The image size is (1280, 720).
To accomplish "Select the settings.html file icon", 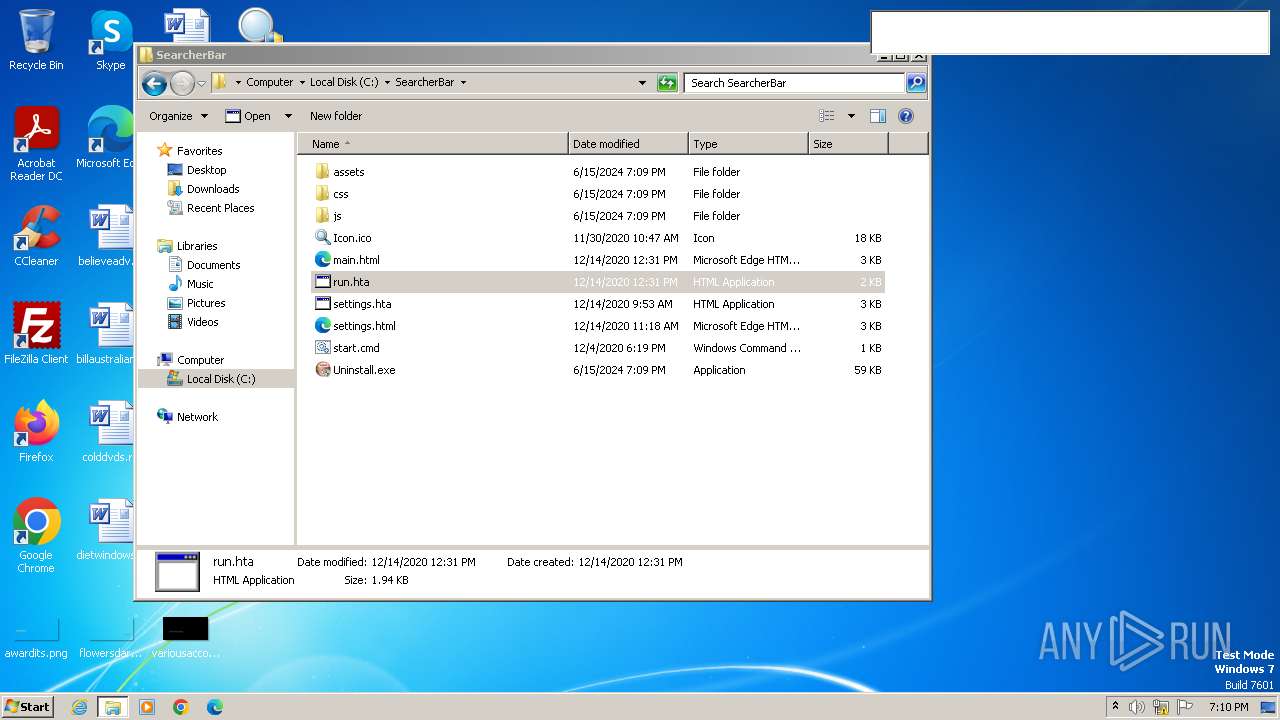I will [322, 326].
